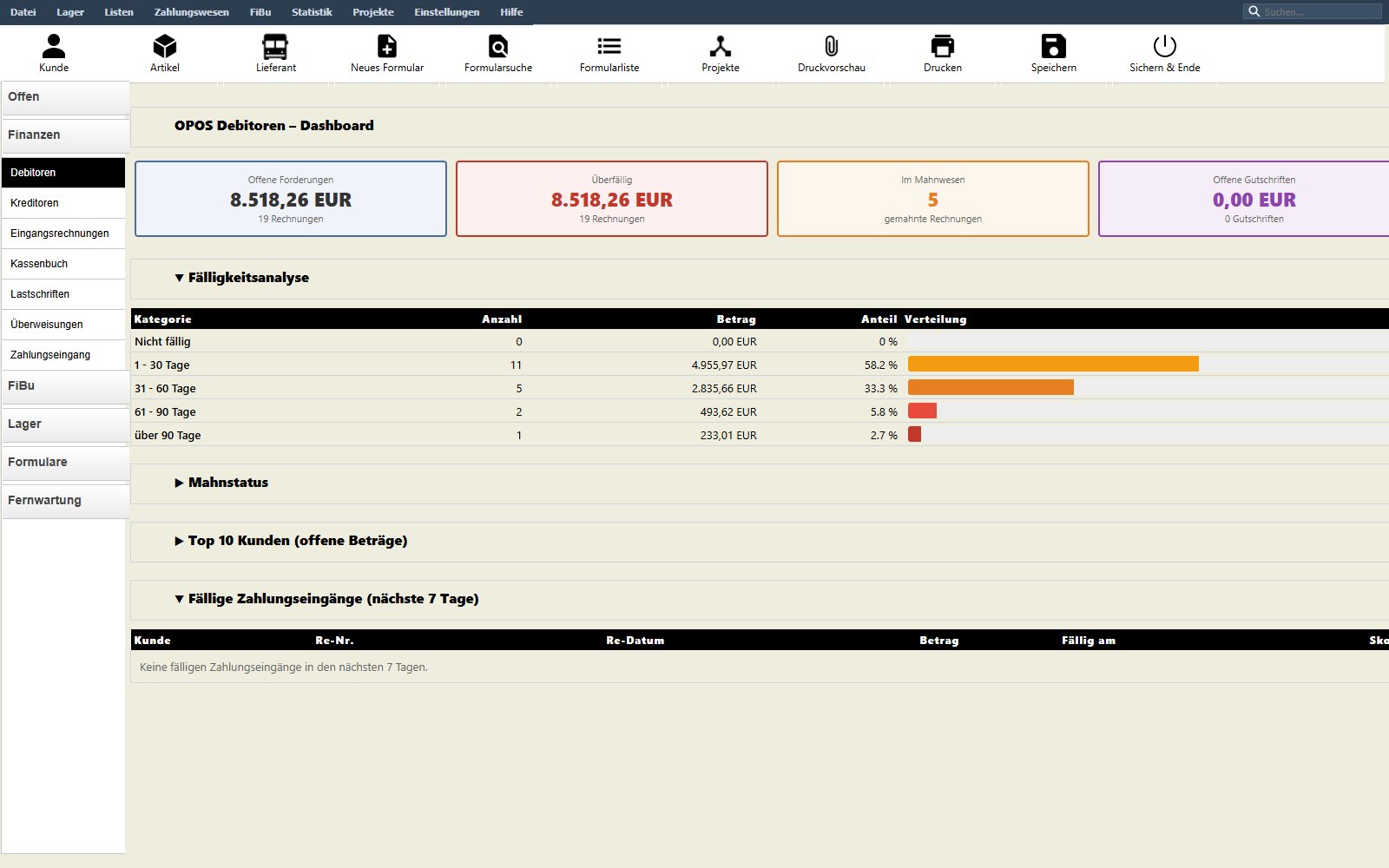Select Debitoren in the sidebar
This screenshot has height=868, width=1389.
[x=63, y=173]
